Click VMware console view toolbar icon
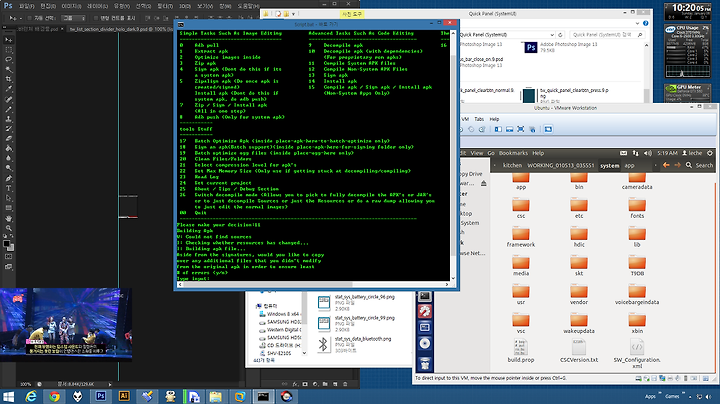This screenshot has width=720, height=404. pyautogui.click(x=548, y=129)
